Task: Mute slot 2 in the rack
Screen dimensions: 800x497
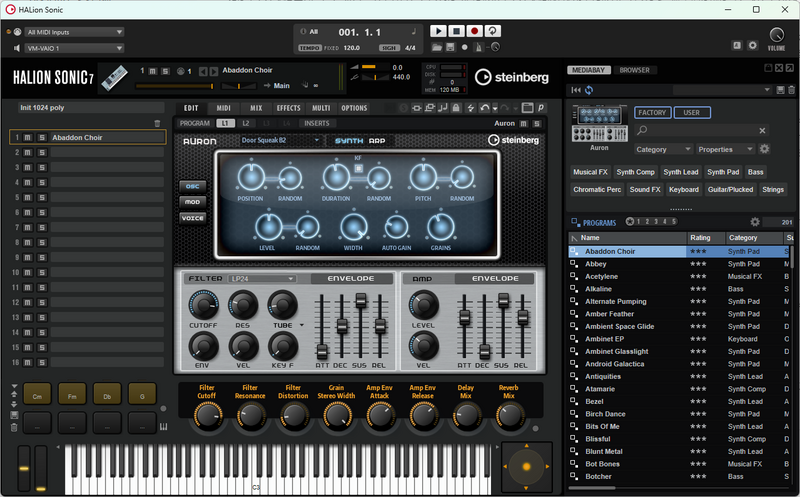Action: [x=28, y=153]
